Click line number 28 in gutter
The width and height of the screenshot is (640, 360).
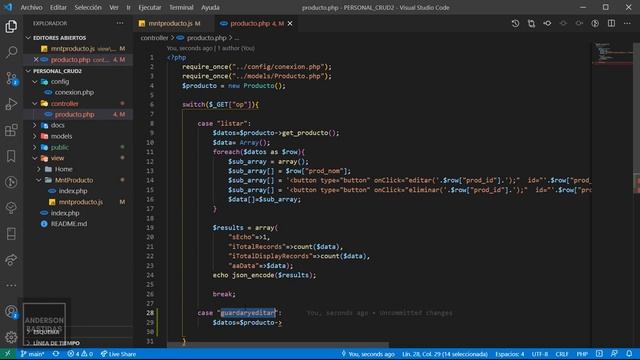point(151,313)
